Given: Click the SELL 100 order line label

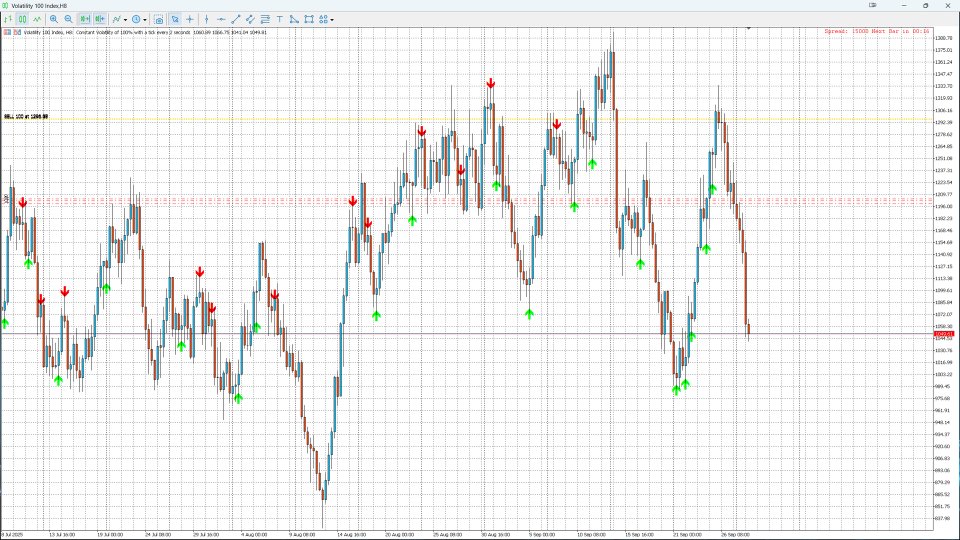Looking at the screenshot, I should (x=26, y=116).
